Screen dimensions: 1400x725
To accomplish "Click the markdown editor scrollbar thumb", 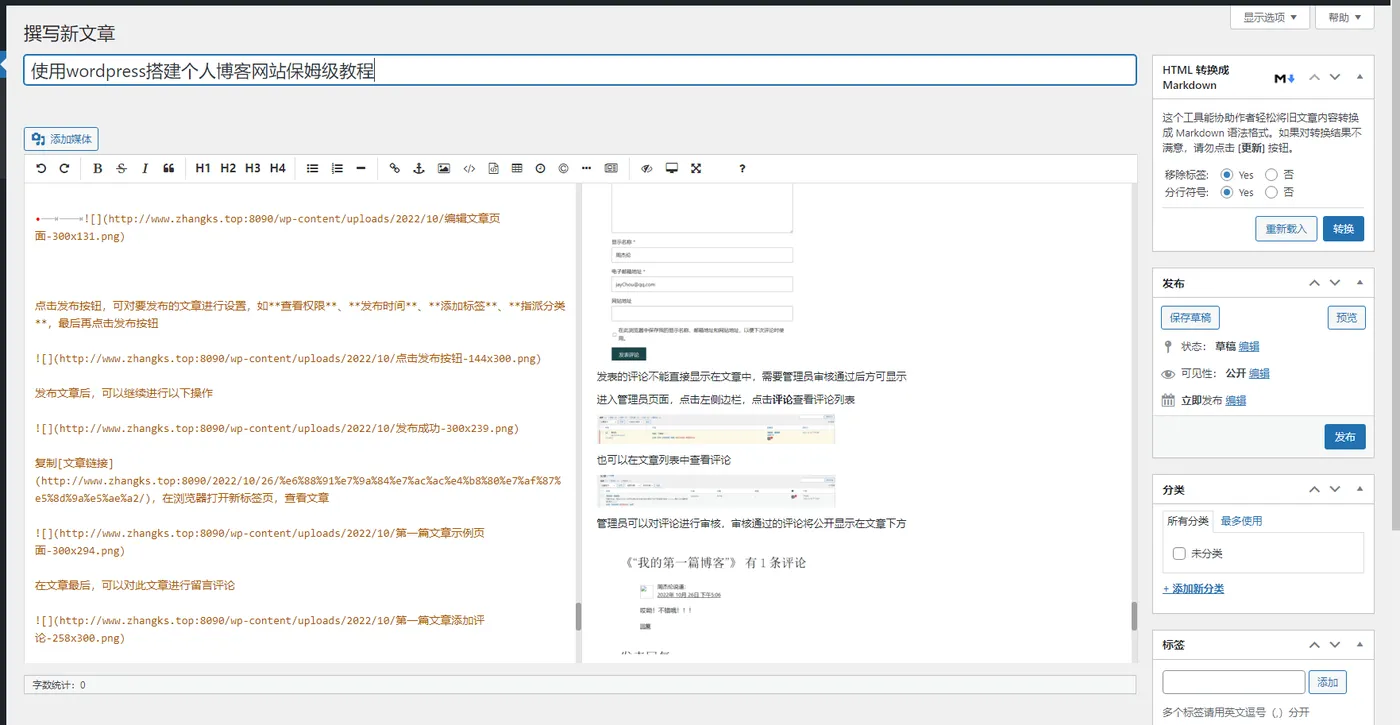I will pyautogui.click(x=578, y=617).
